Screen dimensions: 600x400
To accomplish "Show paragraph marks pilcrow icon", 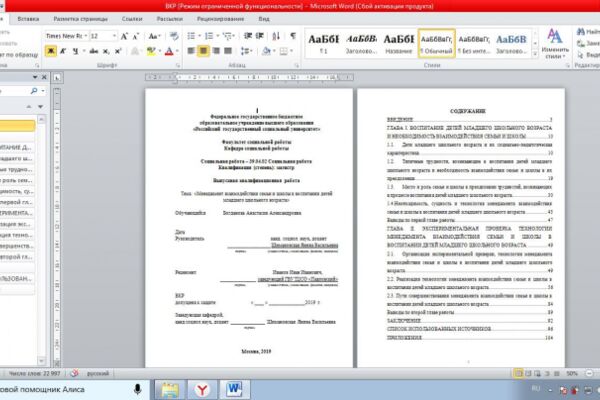I will tap(293, 36).
